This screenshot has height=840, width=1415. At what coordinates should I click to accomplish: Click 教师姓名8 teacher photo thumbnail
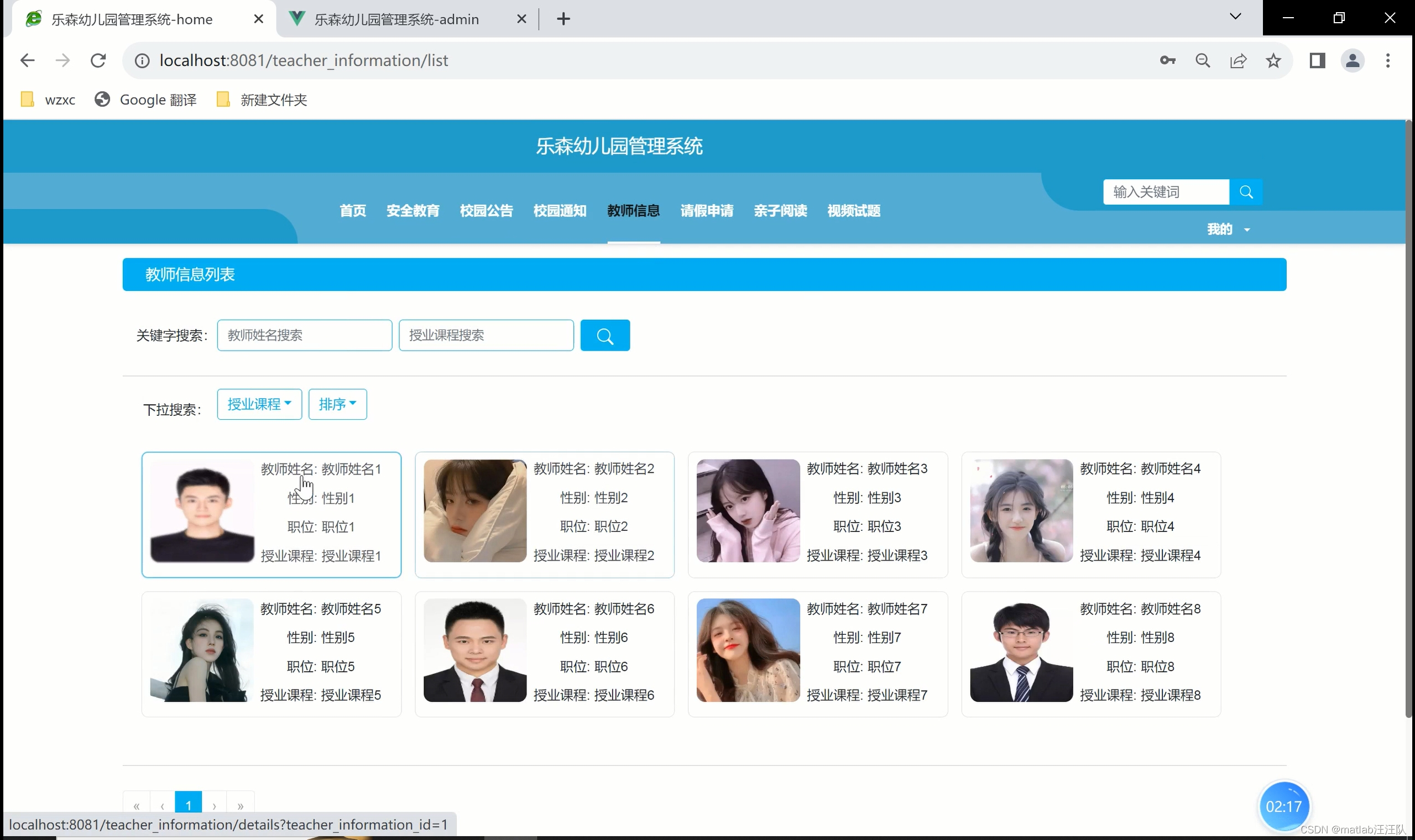pyautogui.click(x=1021, y=650)
